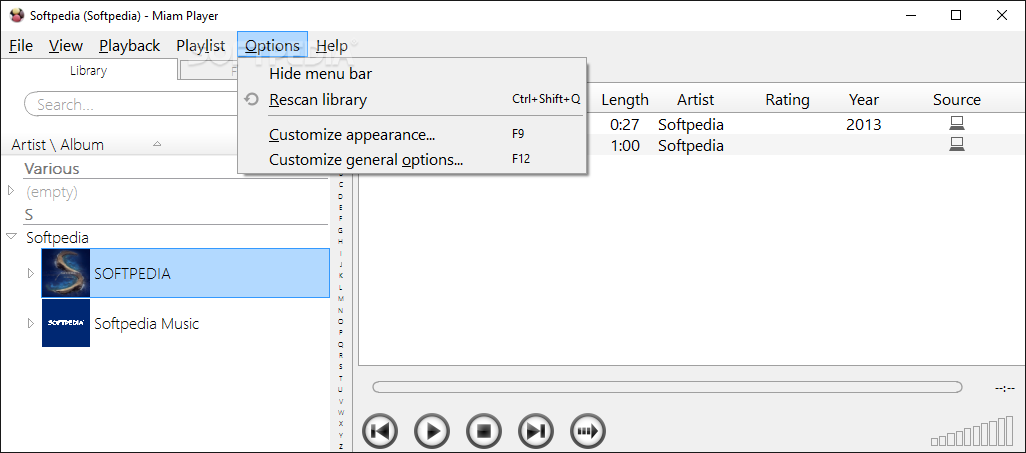Jump to letter M in alphabet index
1026x453 pixels.
pos(340,299)
